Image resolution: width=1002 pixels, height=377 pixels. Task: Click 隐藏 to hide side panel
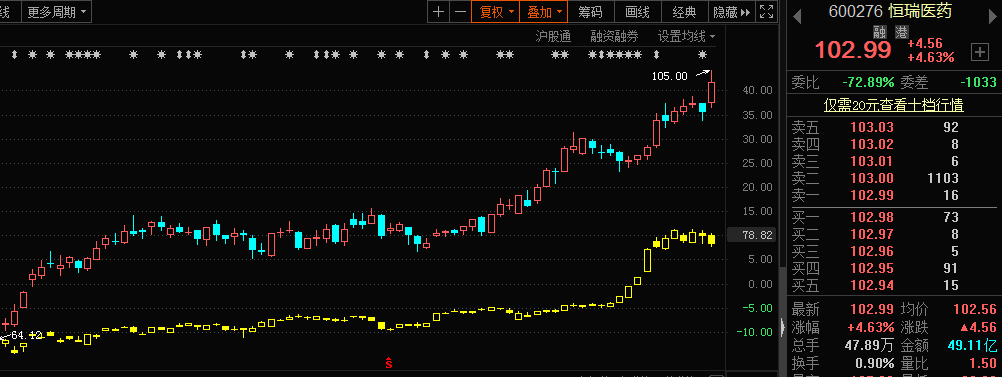[732, 12]
